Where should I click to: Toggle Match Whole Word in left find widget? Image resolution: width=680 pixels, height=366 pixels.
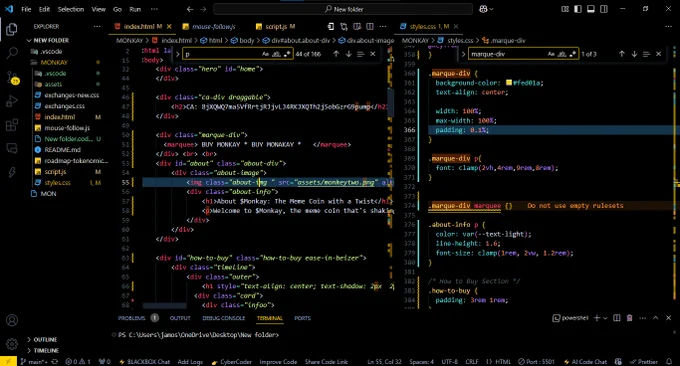click(276, 54)
